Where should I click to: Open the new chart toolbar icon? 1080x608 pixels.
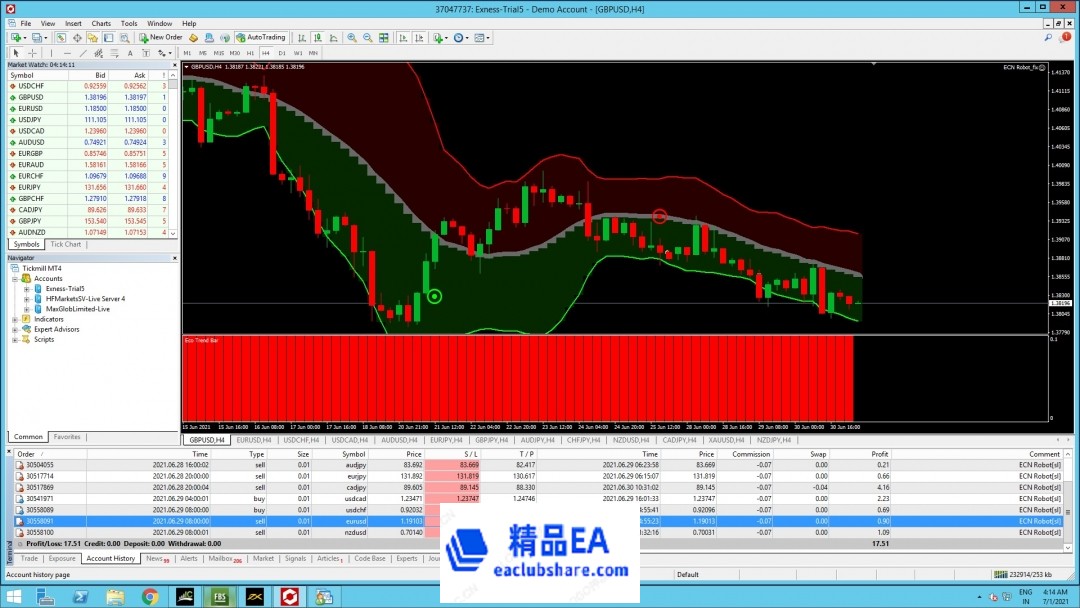(17, 38)
